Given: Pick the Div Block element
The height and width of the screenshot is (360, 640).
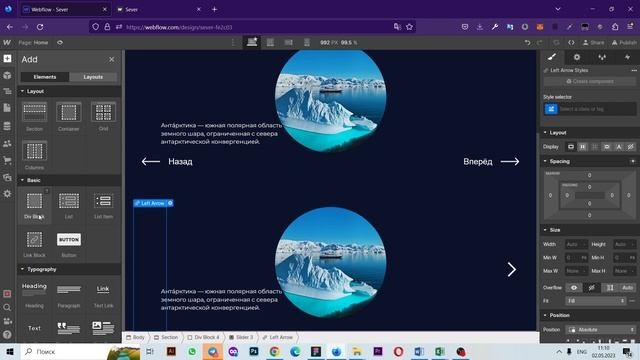Looking at the screenshot, I should [x=34, y=205].
